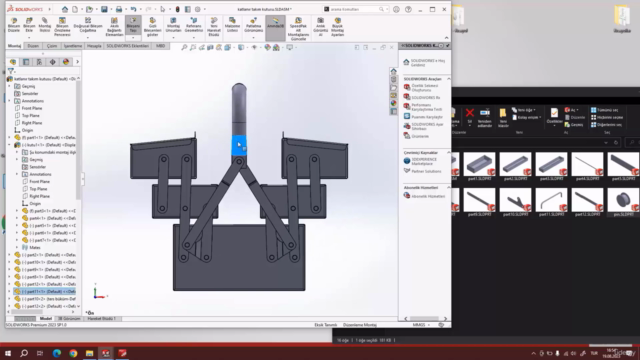This screenshot has height=360, width=640.
Task: Toggle the pin checkmark on the SOLIDWORKS task pane header
Action: (448, 45)
